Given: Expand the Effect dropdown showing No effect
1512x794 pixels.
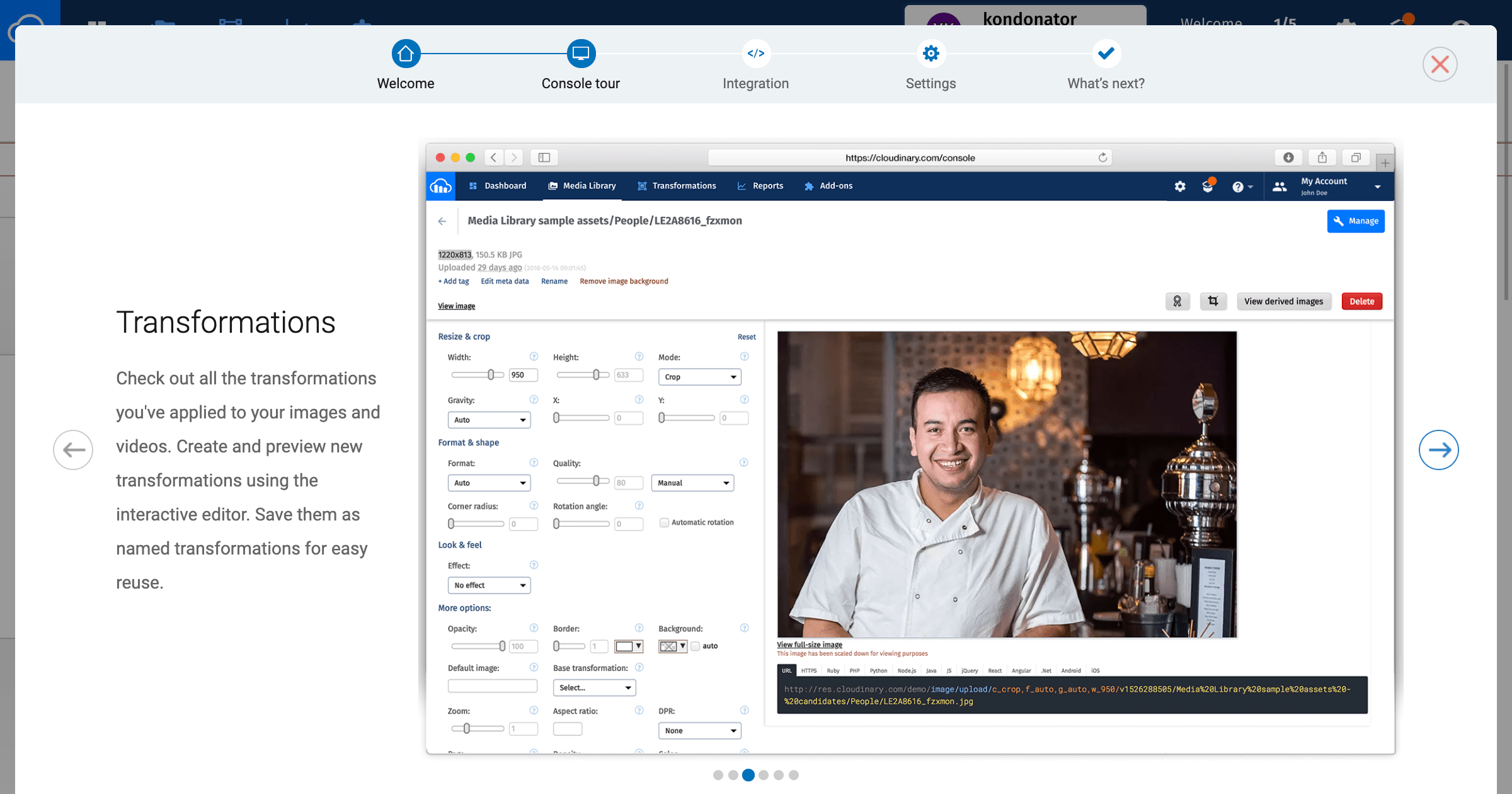Looking at the screenshot, I should (x=489, y=585).
